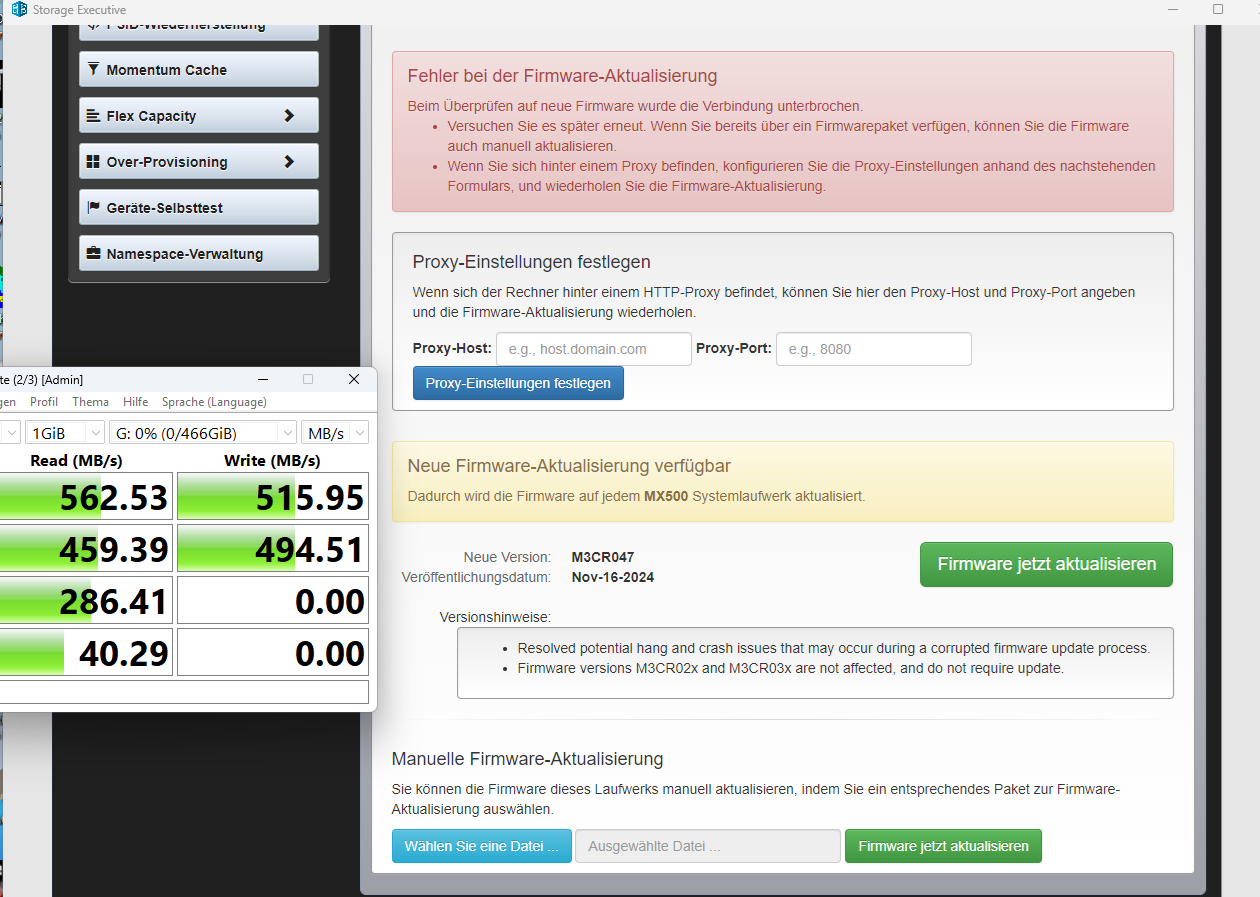Click the read result 459.39

click(84, 549)
